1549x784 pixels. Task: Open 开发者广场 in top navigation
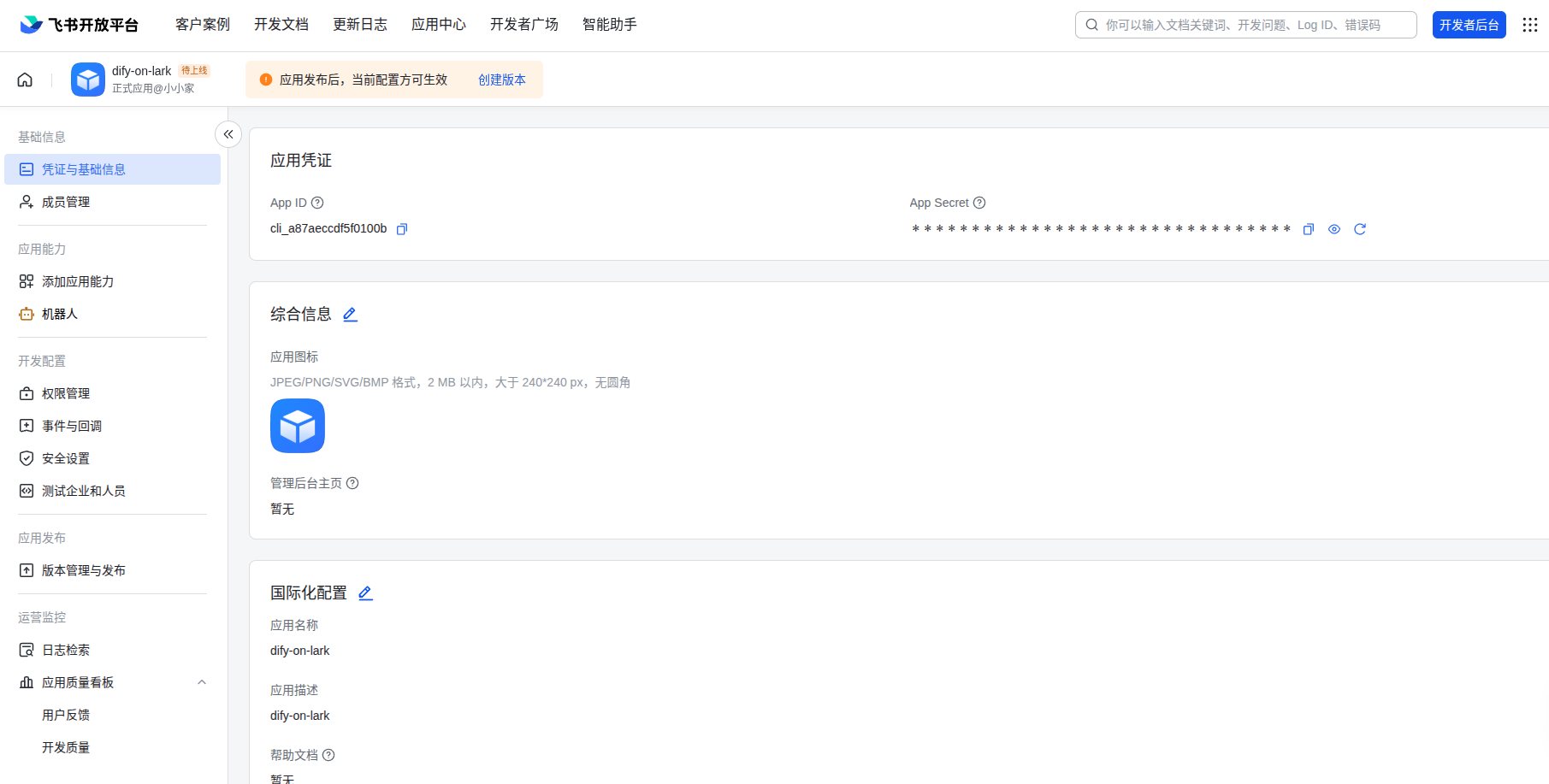[524, 25]
